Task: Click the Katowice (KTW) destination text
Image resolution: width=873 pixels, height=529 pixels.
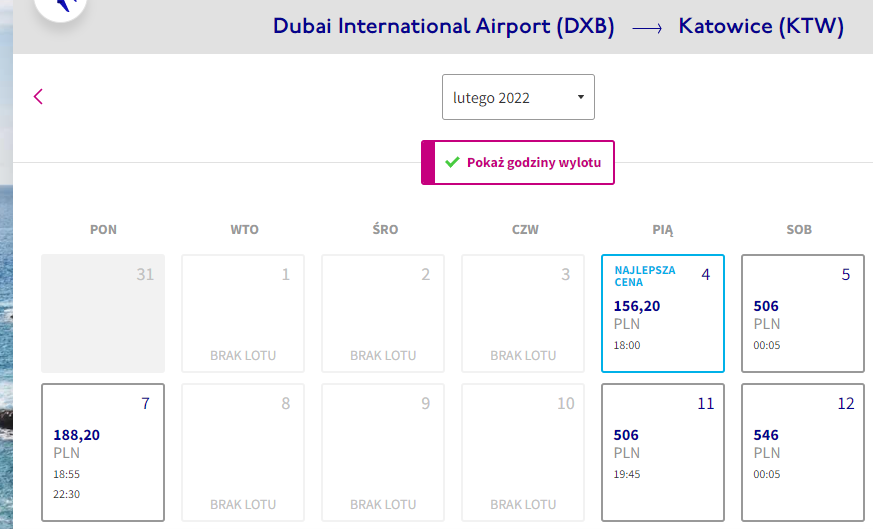Action: pos(761,26)
